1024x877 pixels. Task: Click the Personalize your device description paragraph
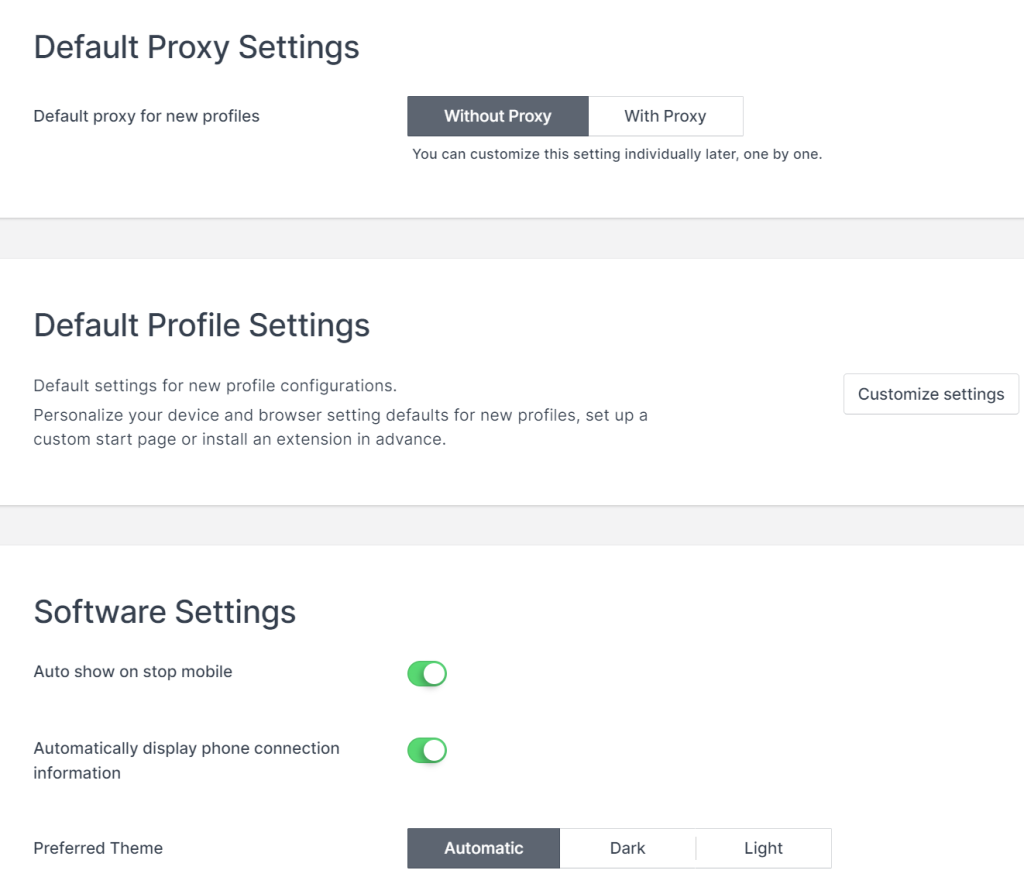340,427
